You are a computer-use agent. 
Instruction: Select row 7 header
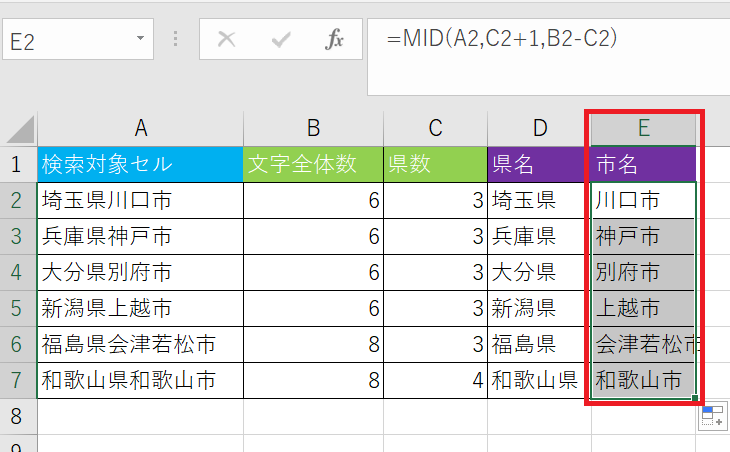click(x=18, y=380)
